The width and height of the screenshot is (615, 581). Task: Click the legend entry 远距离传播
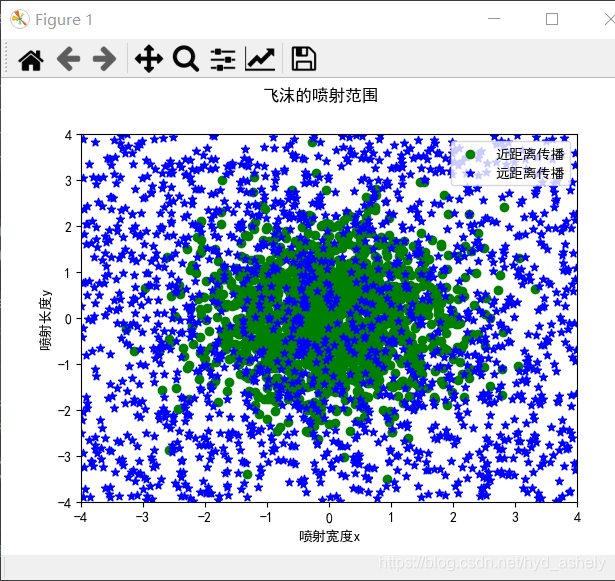[x=530, y=173]
